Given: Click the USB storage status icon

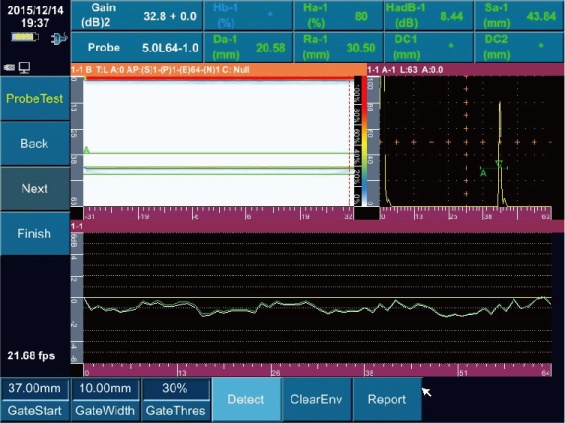Looking at the screenshot, I should tap(9, 67).
